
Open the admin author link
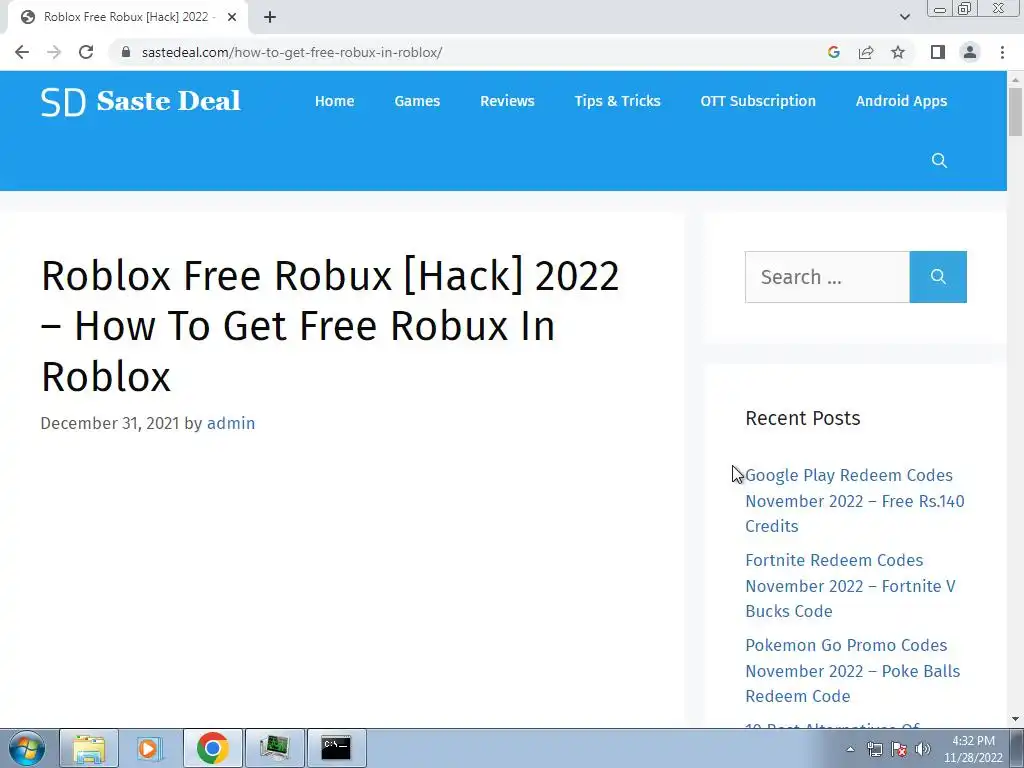pos(231,423)
